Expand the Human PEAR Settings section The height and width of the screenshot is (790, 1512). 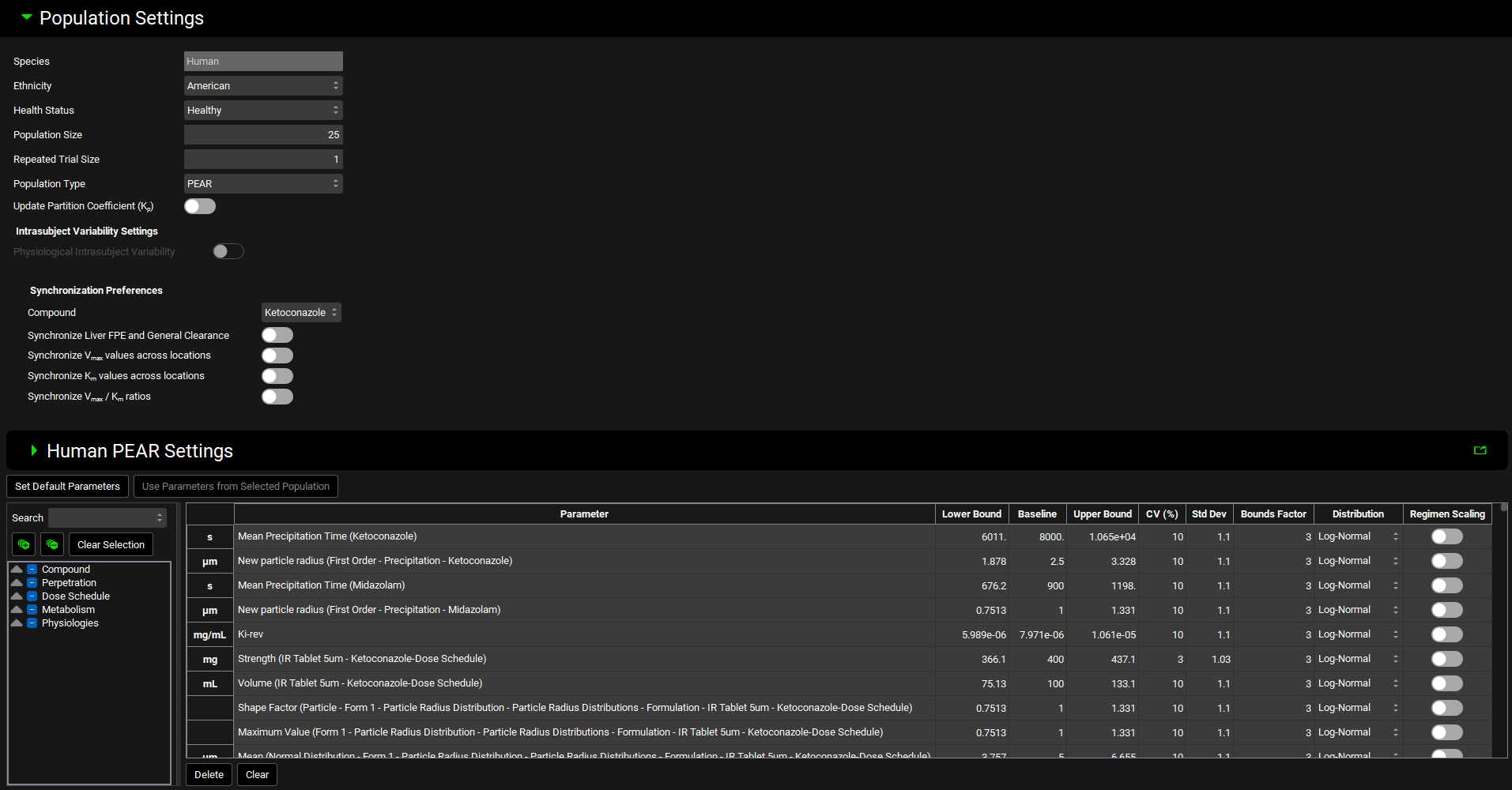(x=34, y=450)
